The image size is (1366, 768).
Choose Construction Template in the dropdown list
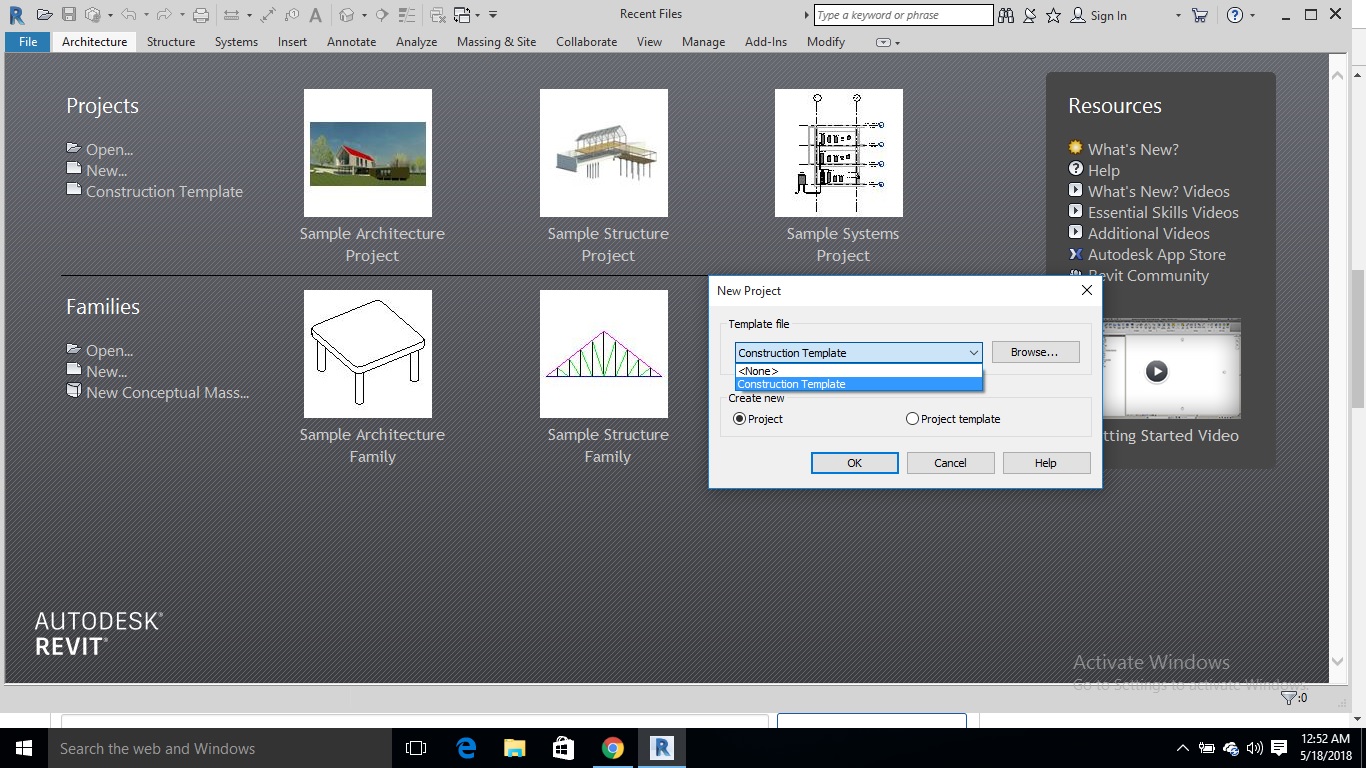pyautogui.click(x=859, y=384)
